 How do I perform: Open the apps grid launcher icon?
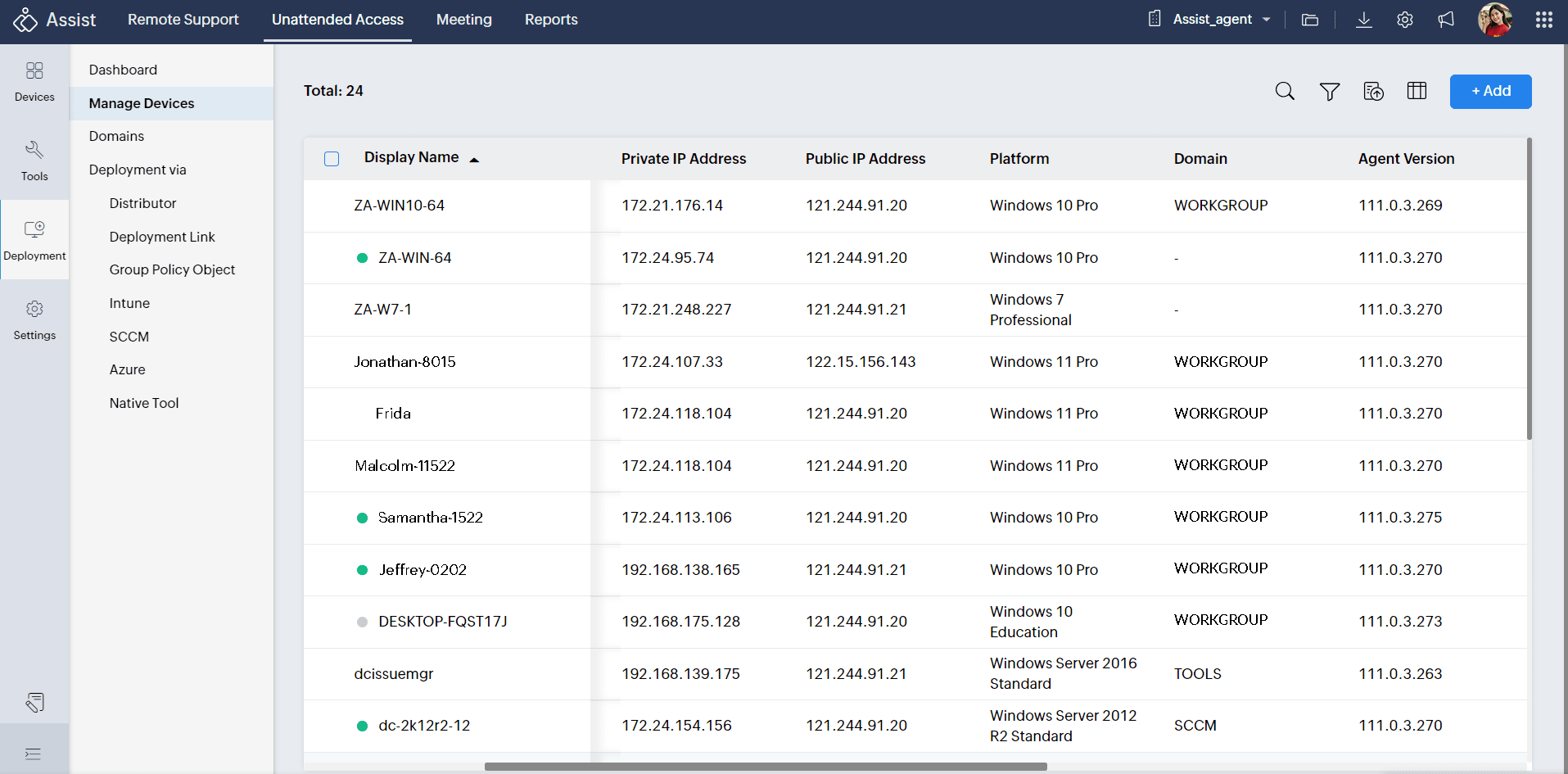(x=1543, y=20)
